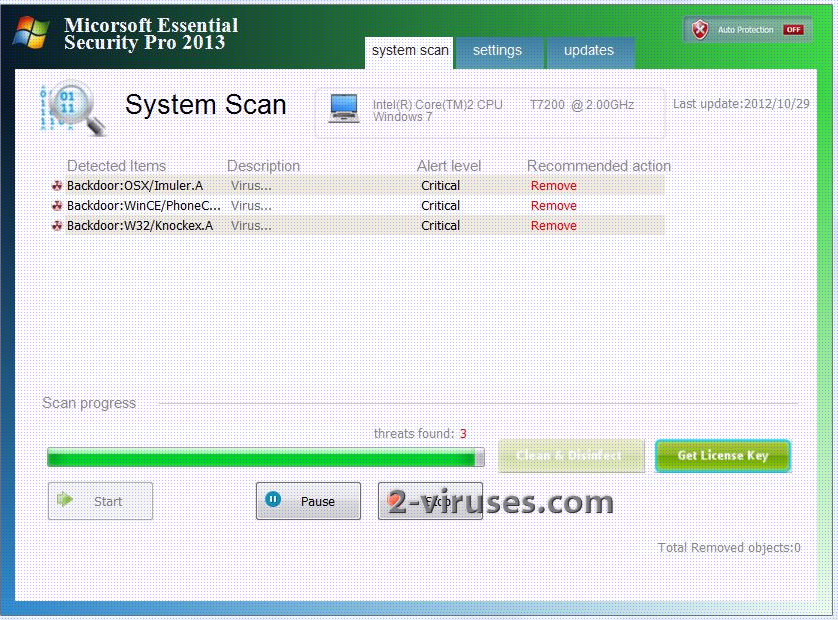The image size is (838, 620).
Task: Click the Clean & Disinfect button
Action: [571, 456]
